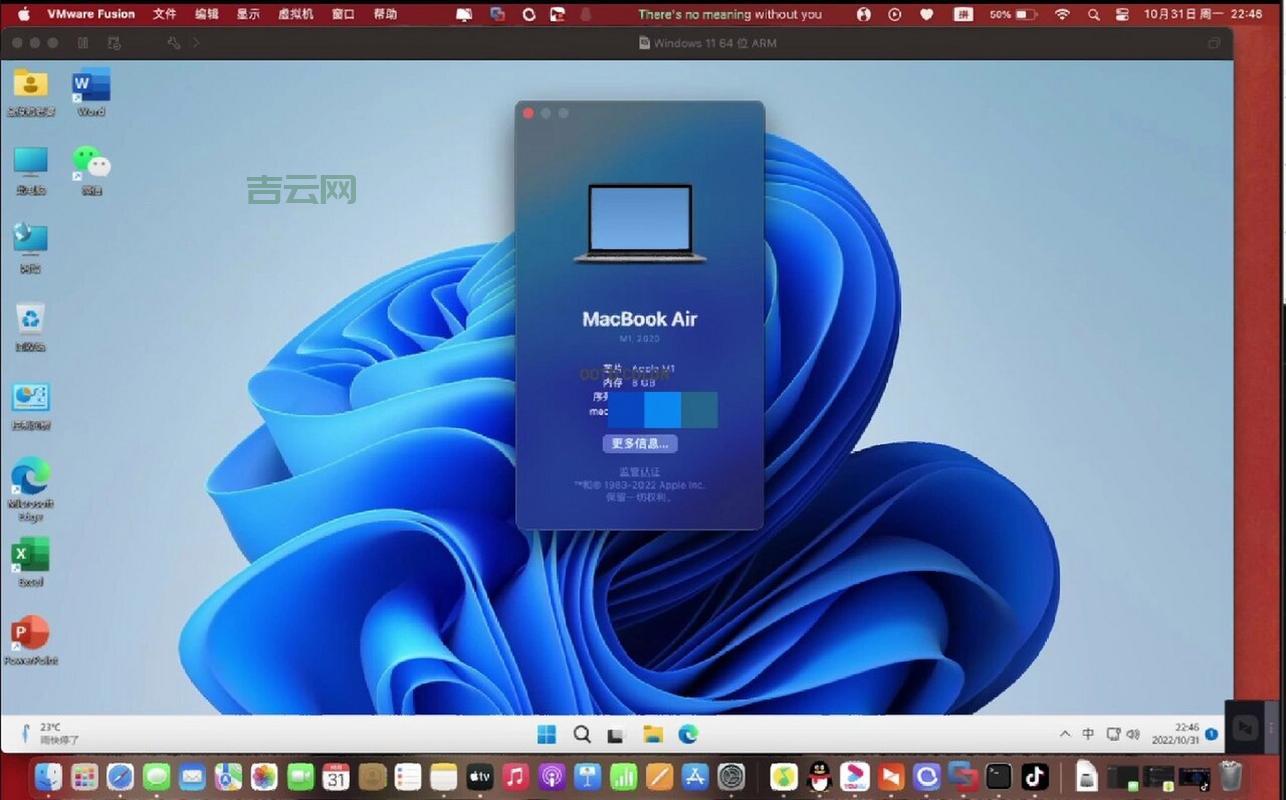Viewport: 1286px width, 800px height.
Task: Mute the speaker icon in the Windows taskbar
Action: tap(1133, 733)
